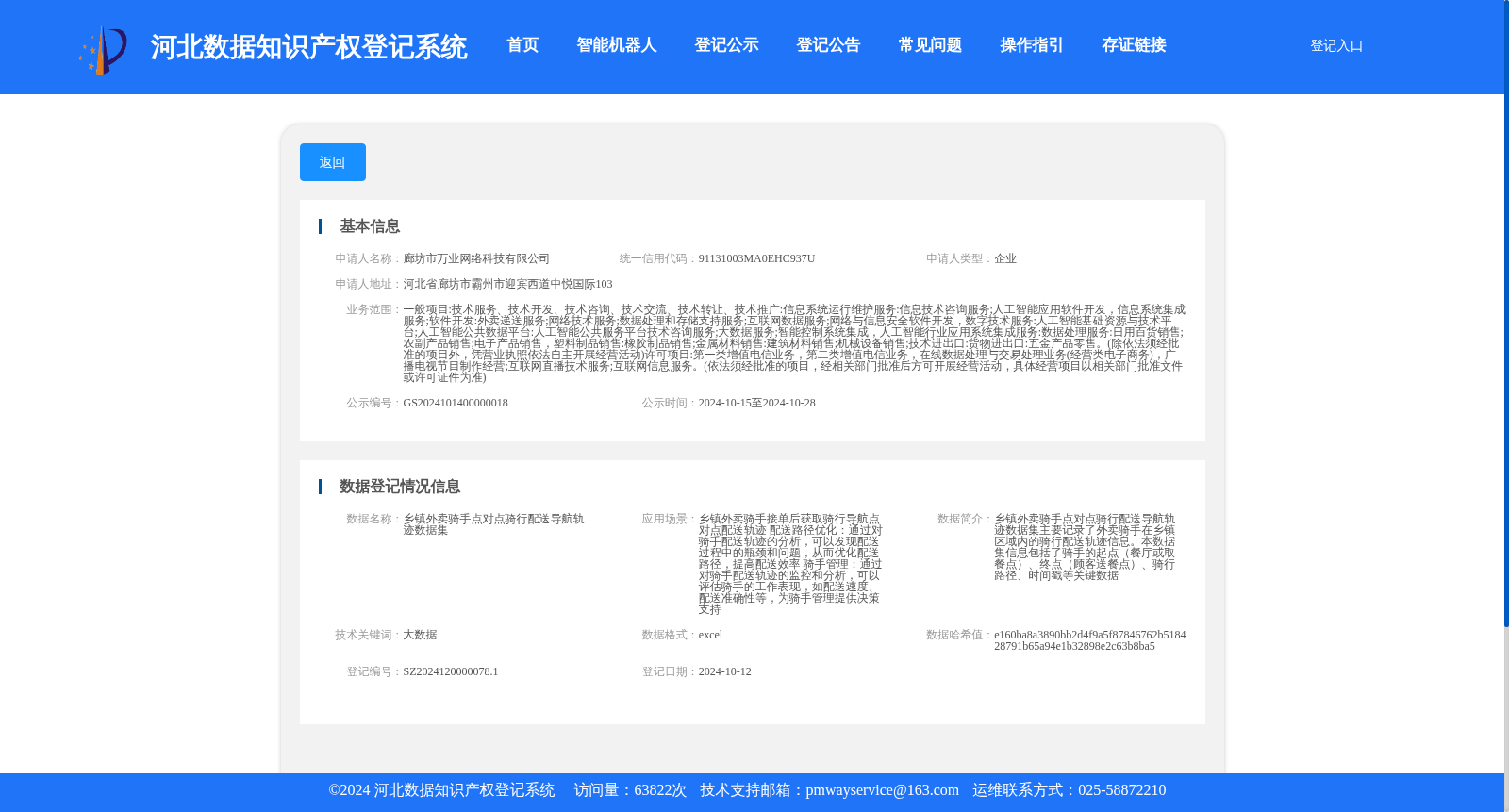The height and width of the screenshot is (812, 1509).
Task: Select data name 乡镇外卖骑手点对点骑行配送导航轨迹数据集
Action: tap(494, 524)
